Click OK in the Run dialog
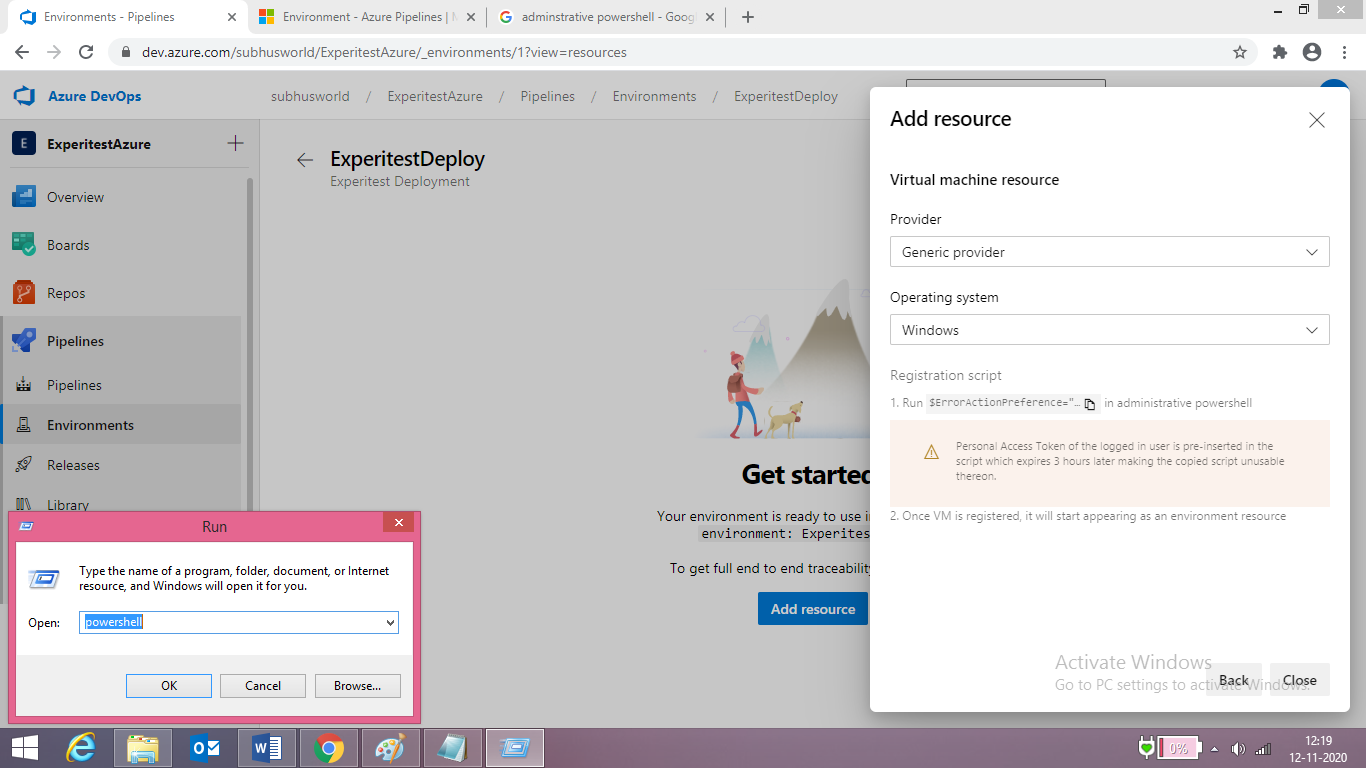This screenshot has width=1366, height=768. (169, 685)
